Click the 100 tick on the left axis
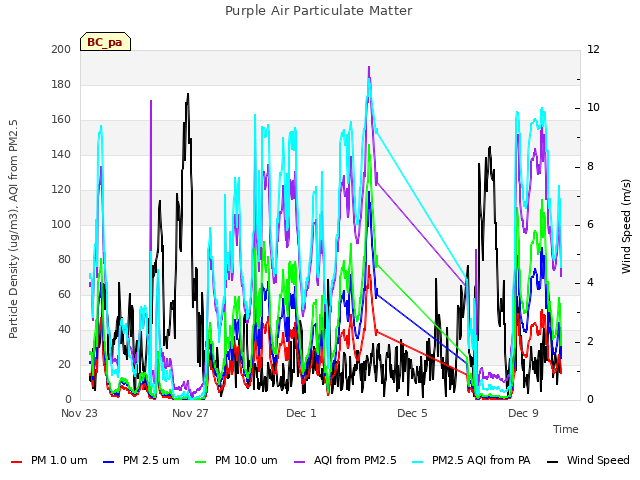The image size is (640, 480). [x=61, y=224]
